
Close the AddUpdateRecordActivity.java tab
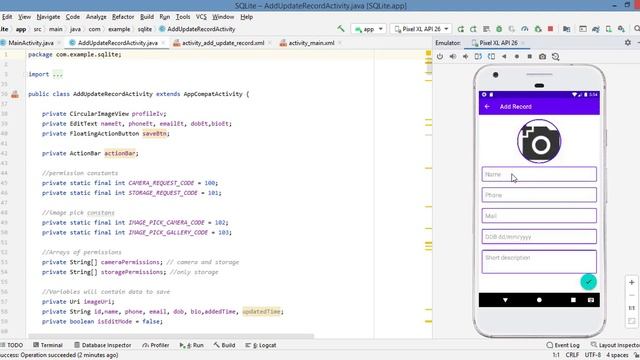163,43
